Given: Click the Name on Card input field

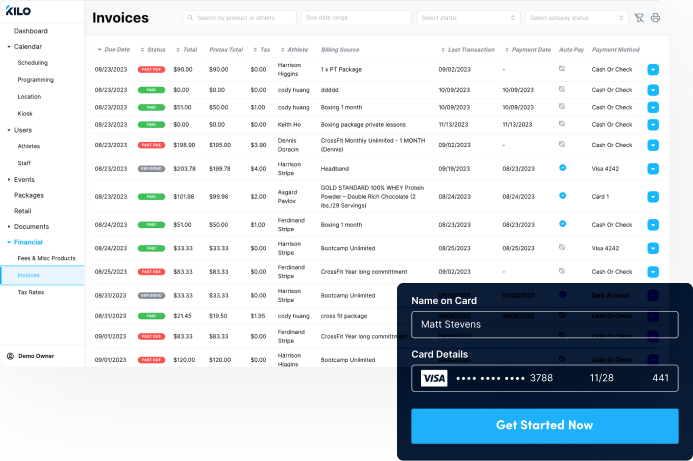Looking at the screenshot, I should point(544,324).
